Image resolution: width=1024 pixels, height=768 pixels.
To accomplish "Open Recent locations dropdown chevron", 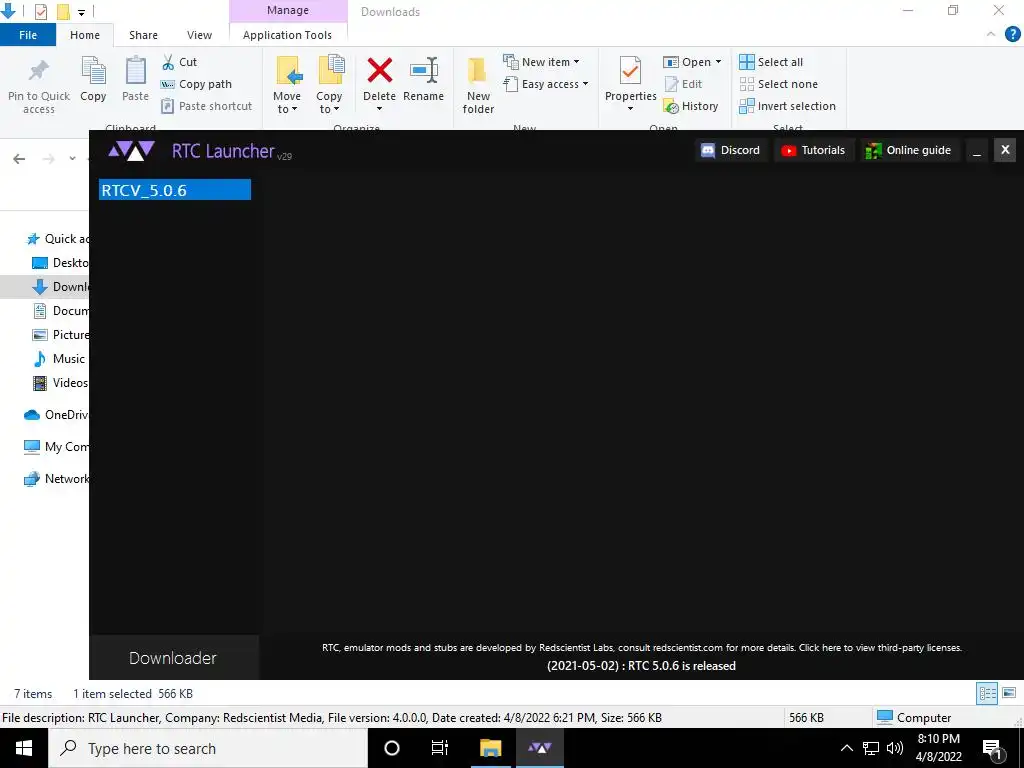I will point(72,159).
